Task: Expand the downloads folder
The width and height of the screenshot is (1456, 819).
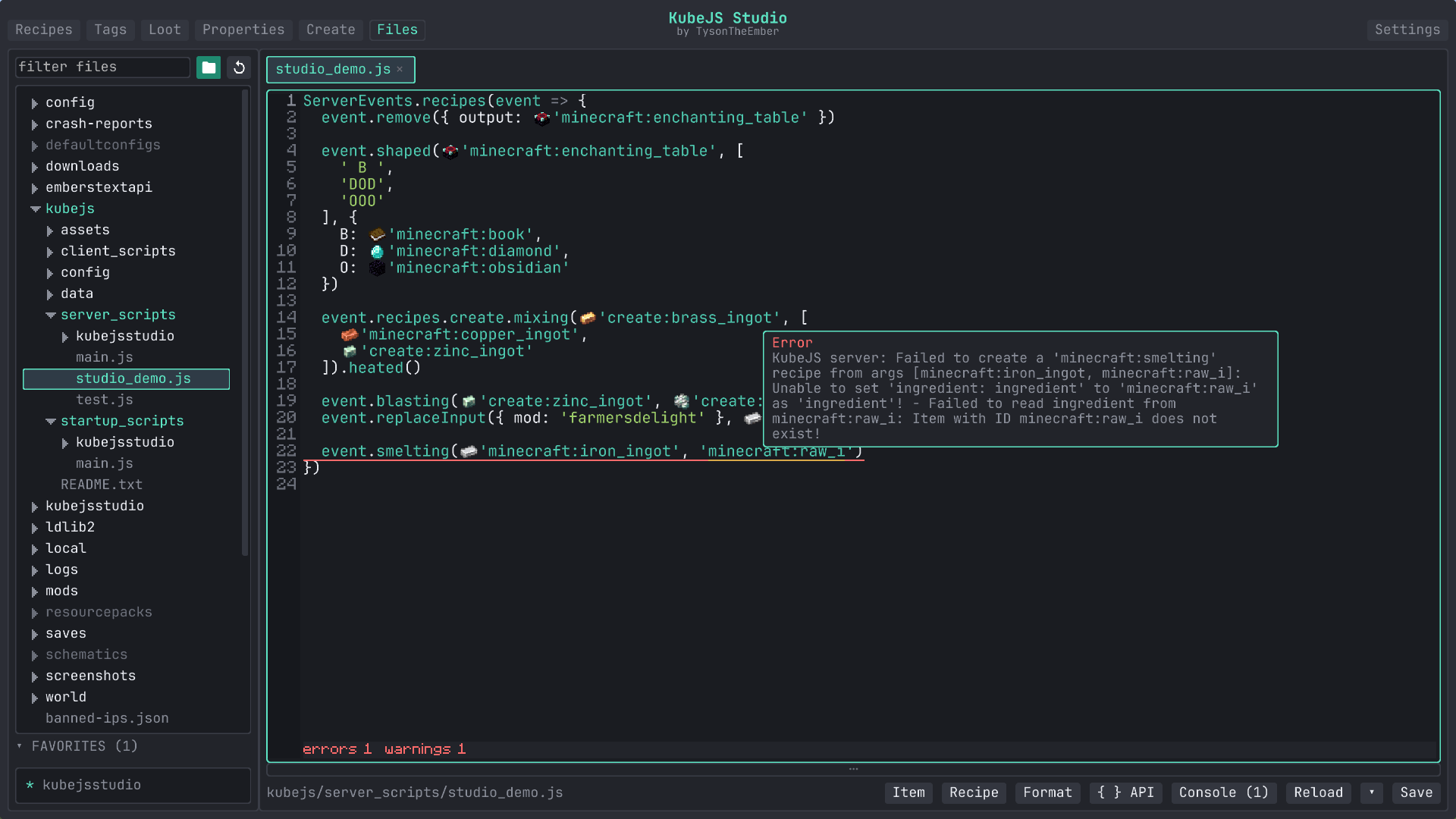Action: tap(35, 167)
